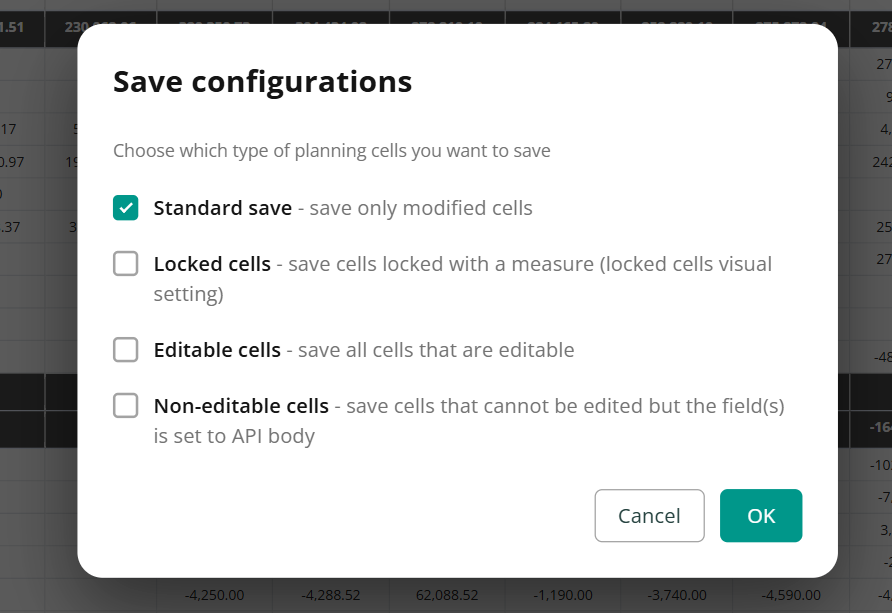This screenshot has height=613, width=892.
Task: Confirm with the OK button
Action: pos(761,516)
